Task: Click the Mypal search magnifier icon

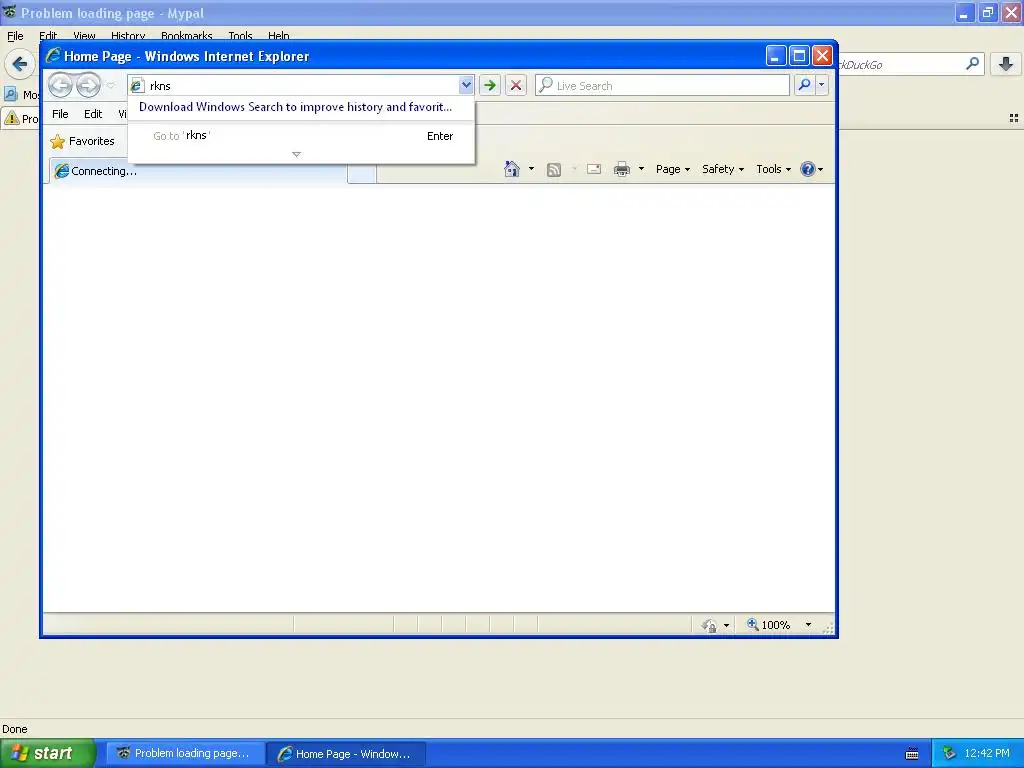Action: pyautogui.click(x=972, y=64)
